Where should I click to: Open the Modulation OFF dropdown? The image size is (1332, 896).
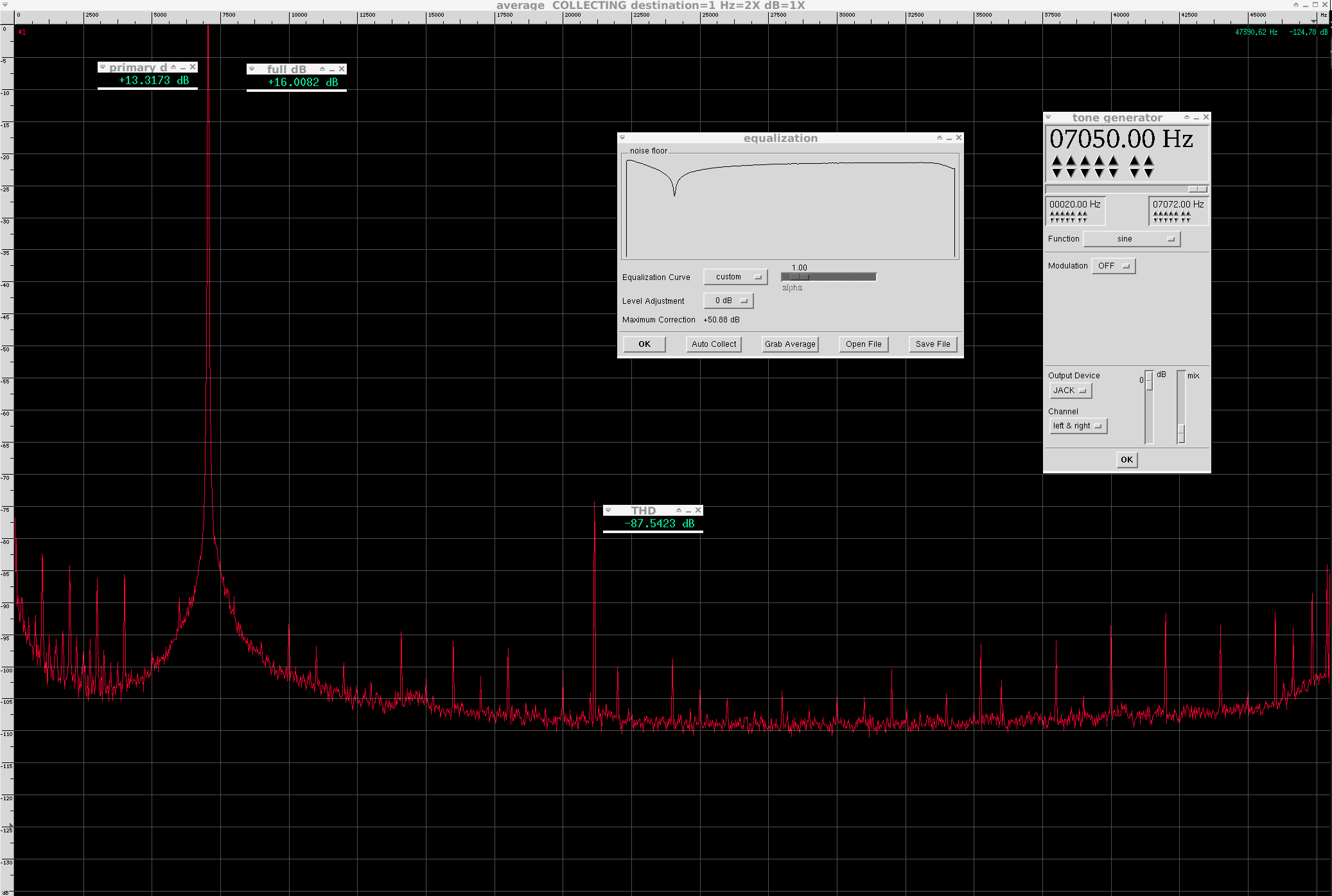[x=1113, y=266]
